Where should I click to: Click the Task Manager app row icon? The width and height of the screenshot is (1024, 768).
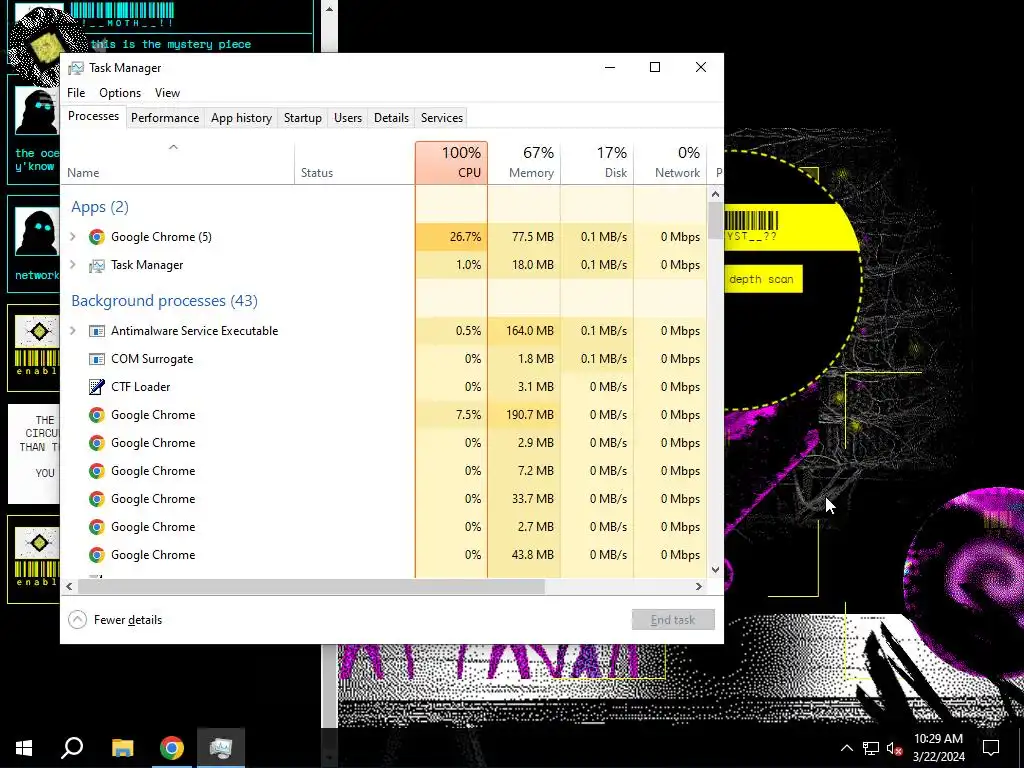pyautogui.click(x=97, y=265)
